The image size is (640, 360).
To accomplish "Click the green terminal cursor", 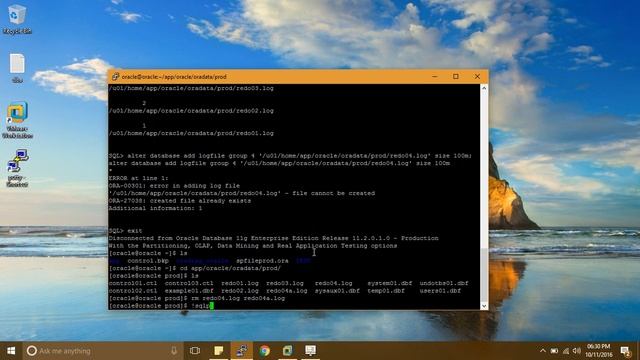I will (x=211, y=306).
